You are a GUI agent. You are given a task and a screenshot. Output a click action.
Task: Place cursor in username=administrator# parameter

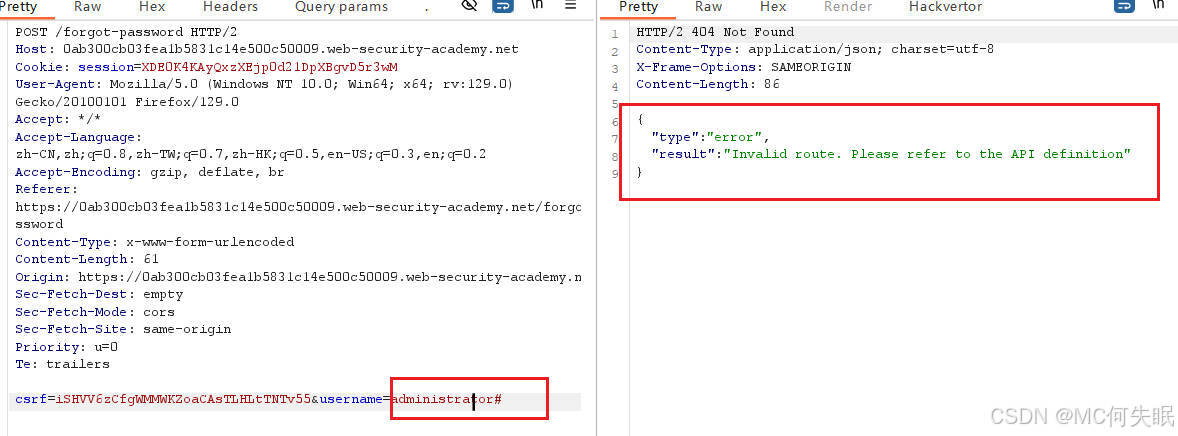tap(410, 399)
